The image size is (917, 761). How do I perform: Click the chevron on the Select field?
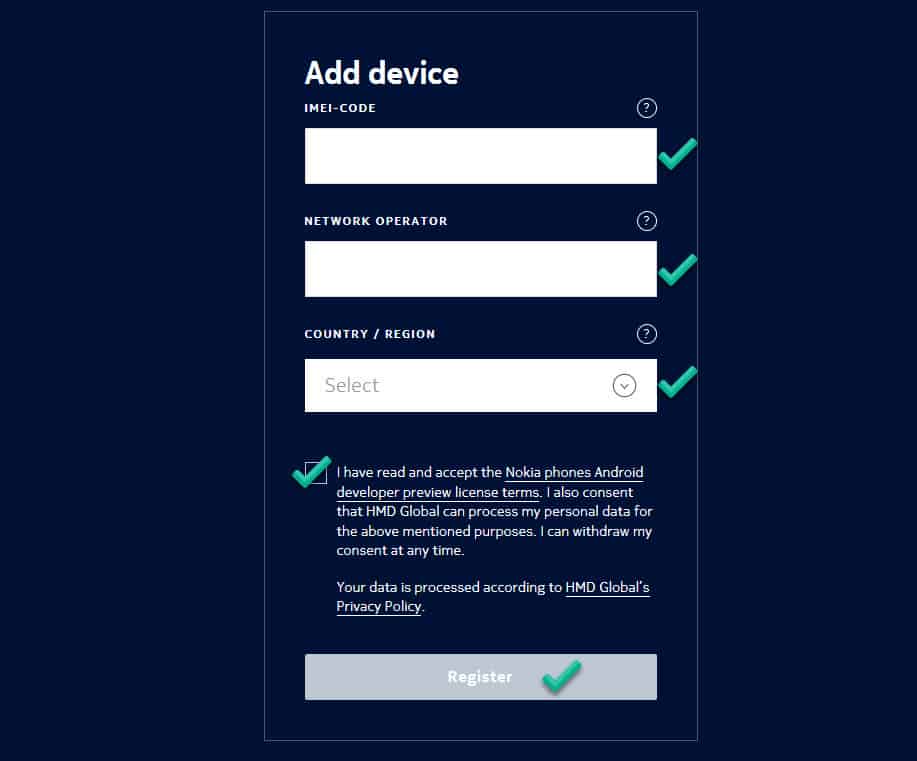[624, 385]
